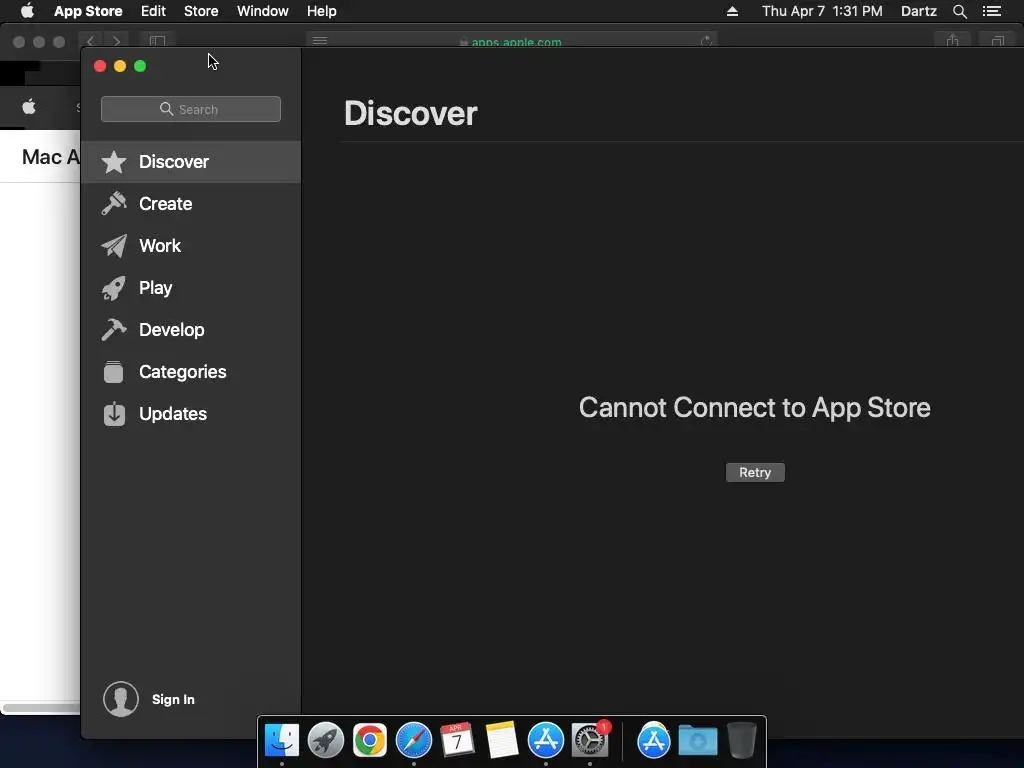Click the eject icon in menu bar

click(732, 11)
